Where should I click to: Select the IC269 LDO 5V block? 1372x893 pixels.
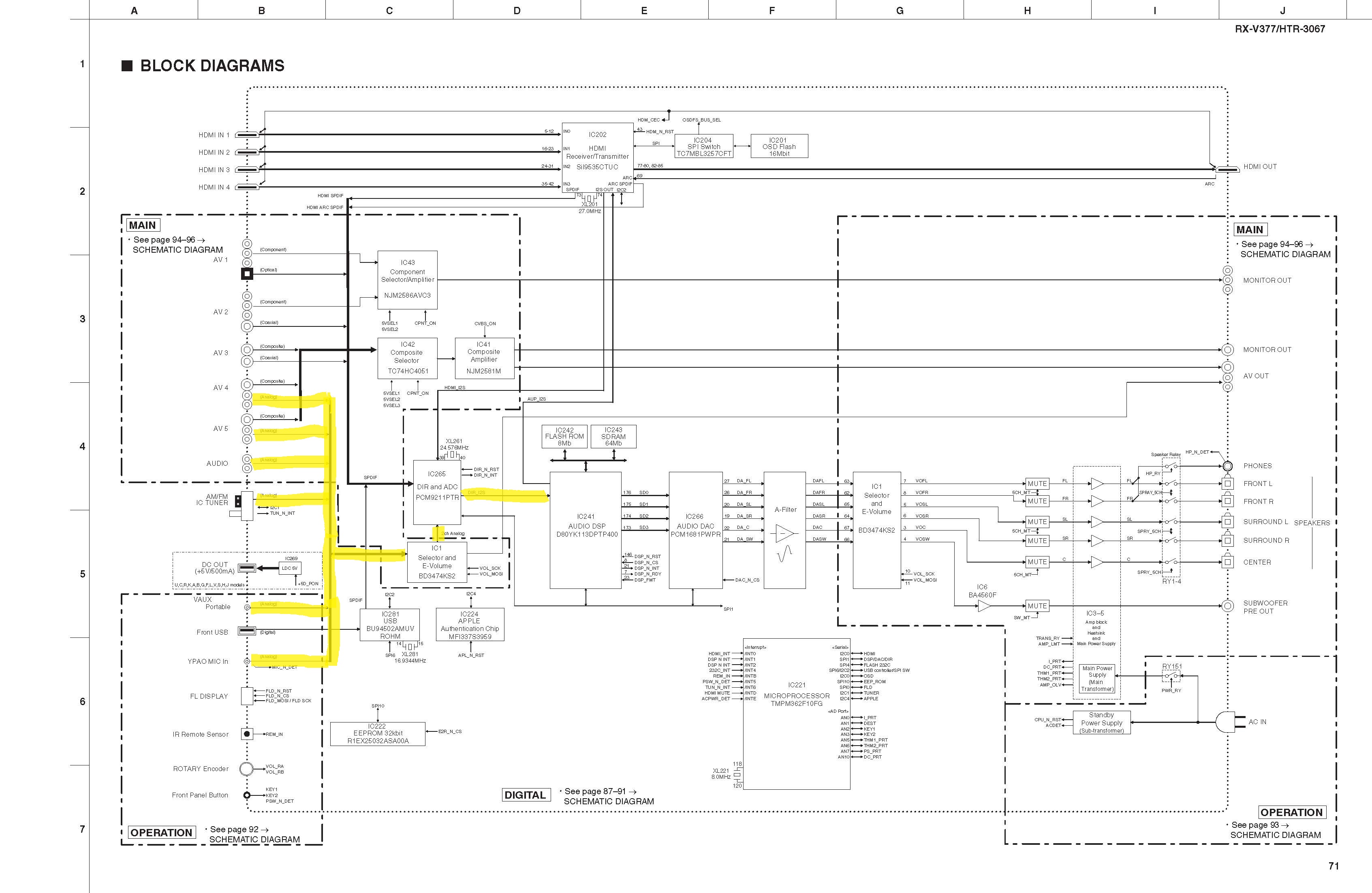point(290,568)
